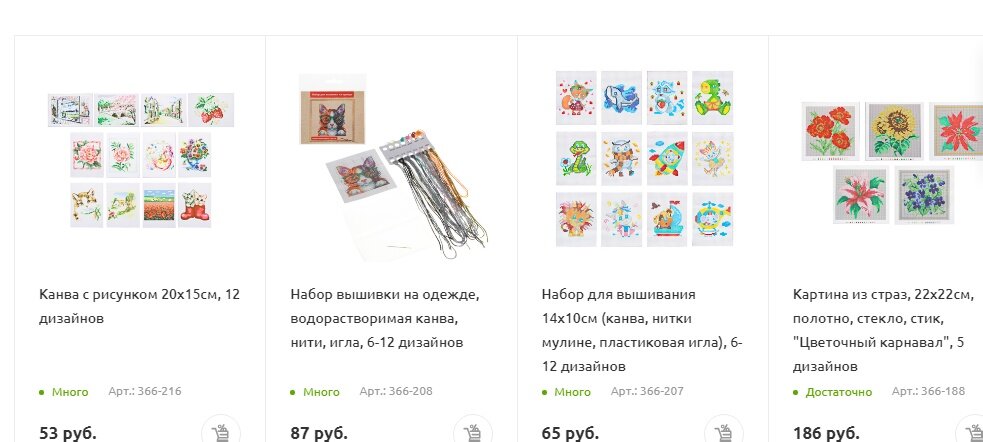The height and width of the screenshot is (442, 983).
Task: Open the kids animals embroidery set image
Action: coord(644,159)
